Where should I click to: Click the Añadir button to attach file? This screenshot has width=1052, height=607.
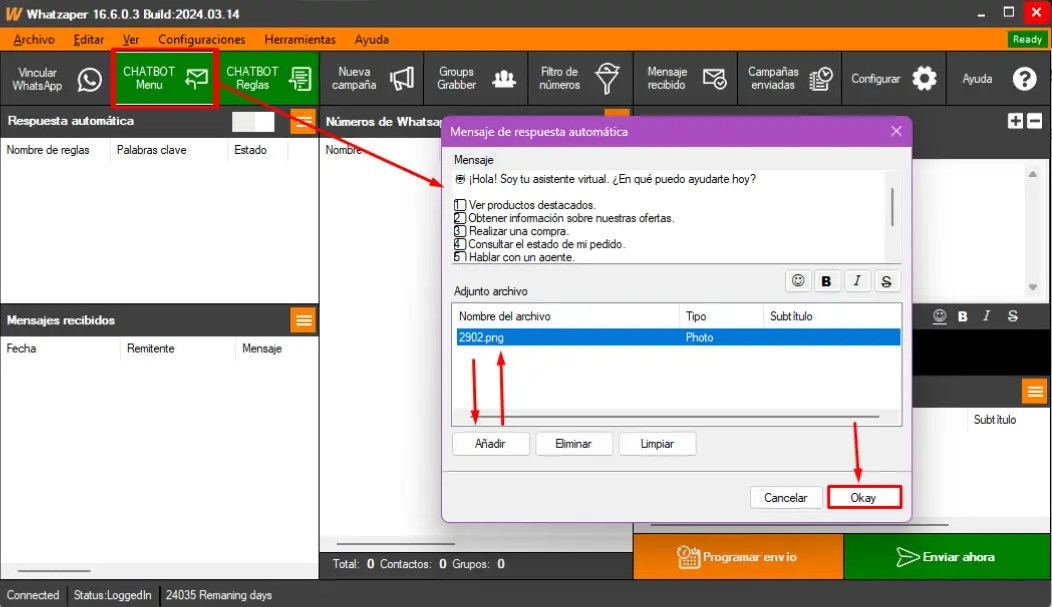point(490,443)
